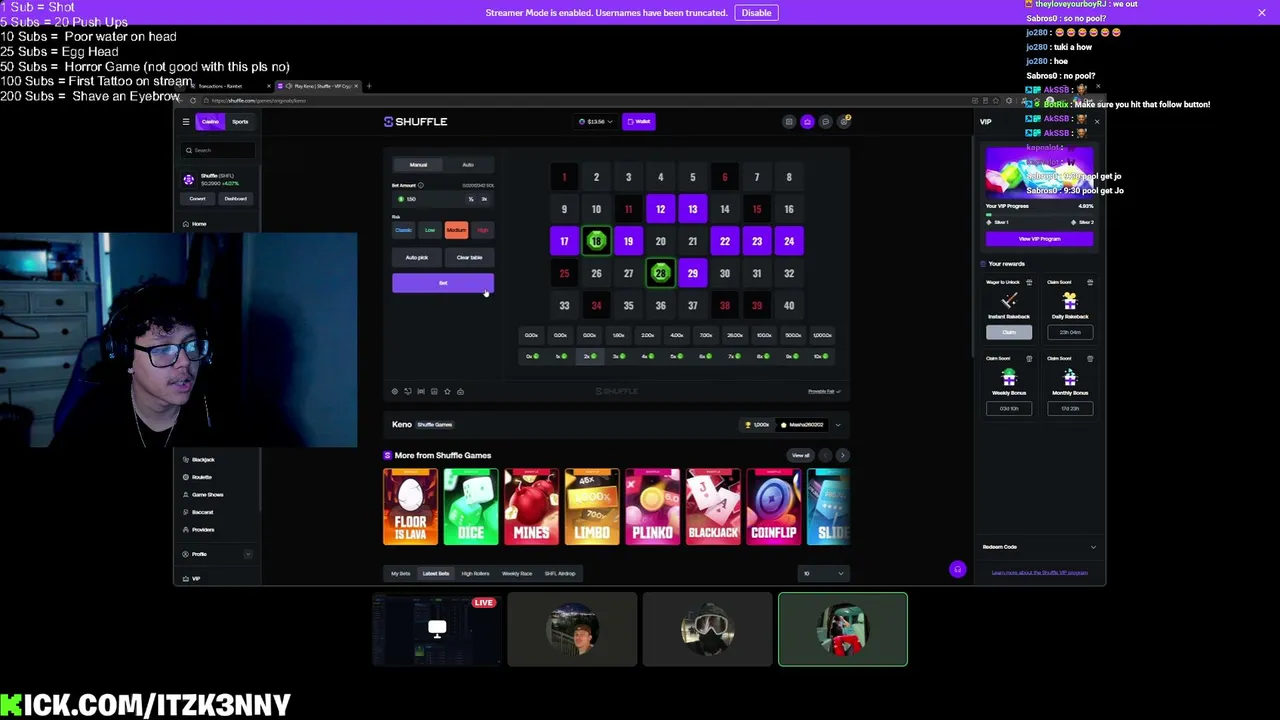
Task: Open Provably Fair link
Action: [x=824, y=392]
